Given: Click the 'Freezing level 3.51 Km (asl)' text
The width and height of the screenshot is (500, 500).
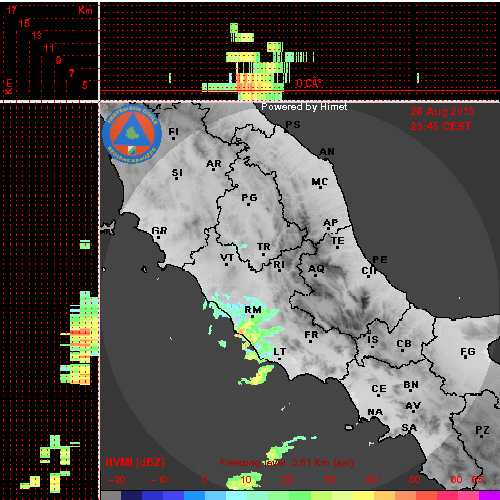Looking at the screenshot, I should pos(287,463).
